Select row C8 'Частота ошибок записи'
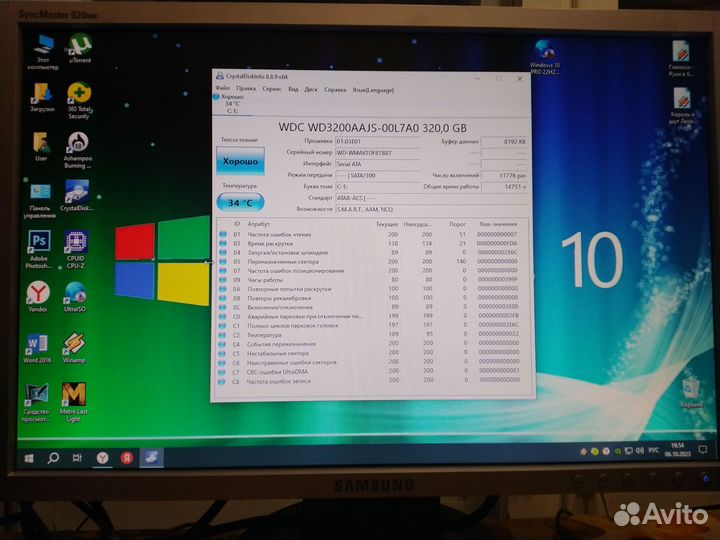 click(373, 380)
